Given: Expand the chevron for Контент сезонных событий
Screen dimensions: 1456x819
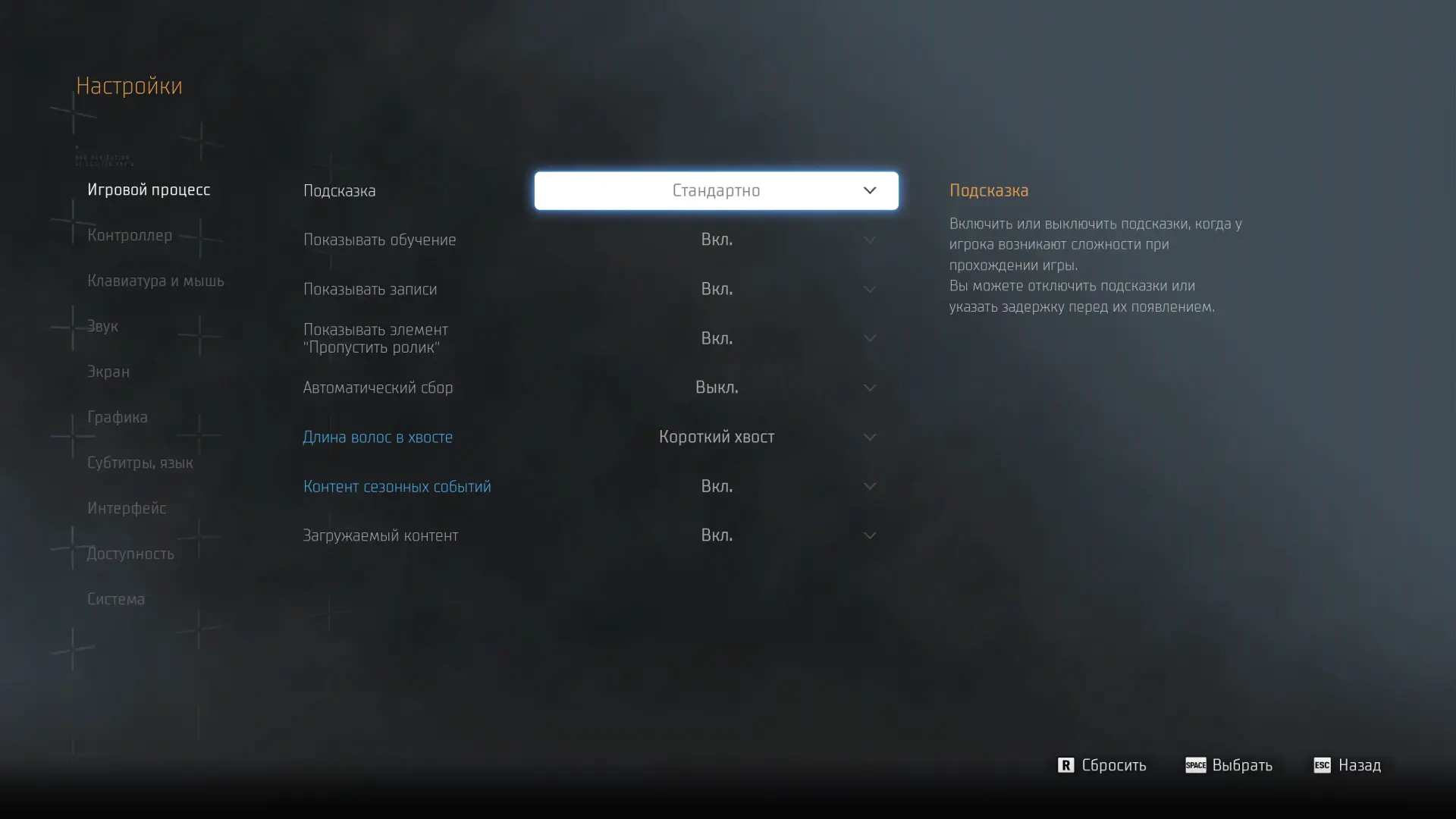Looking at the screenshot, I should (870, 486).
